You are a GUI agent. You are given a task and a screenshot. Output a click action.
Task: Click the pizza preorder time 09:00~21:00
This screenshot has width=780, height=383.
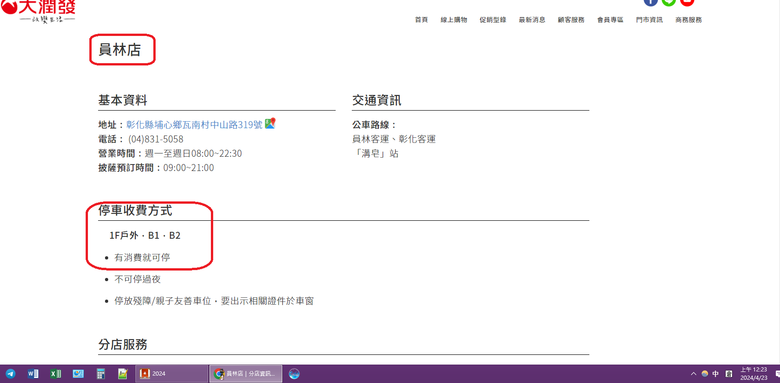pyautogui.click(x=189, y=168)
